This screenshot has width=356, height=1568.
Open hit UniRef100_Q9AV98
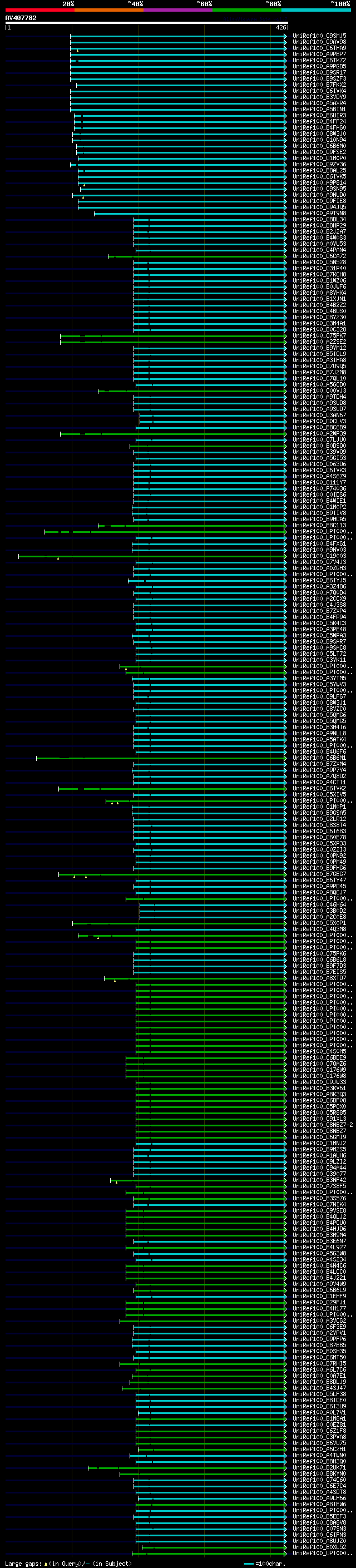(319, 42)
